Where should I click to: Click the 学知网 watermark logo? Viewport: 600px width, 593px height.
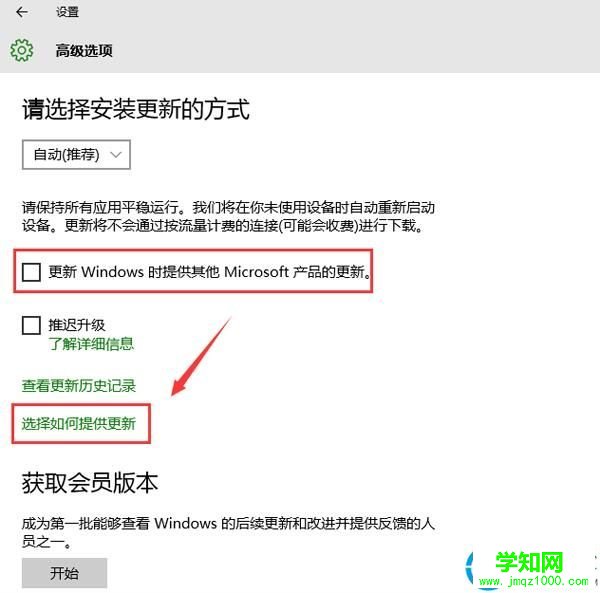pos(529,562)
